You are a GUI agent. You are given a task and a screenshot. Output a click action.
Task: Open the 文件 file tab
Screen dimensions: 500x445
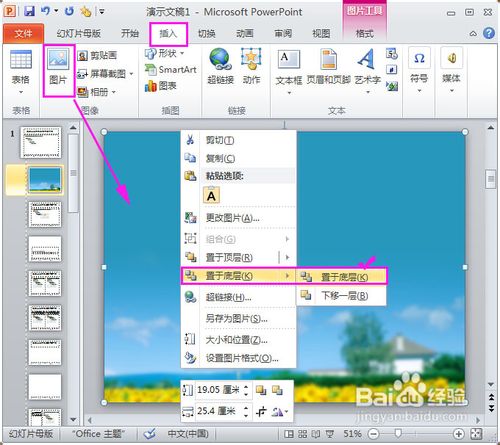coord(23,33)
